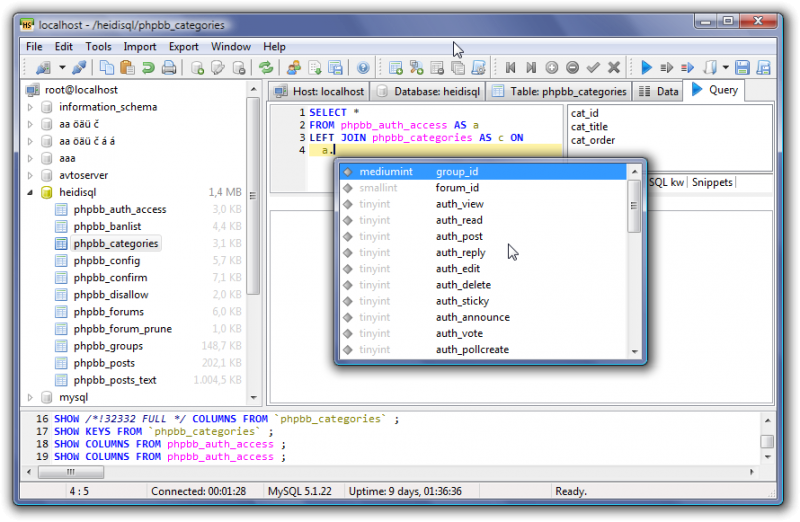The height and width of the screenshot is (522, 800).
Task: Choose group_id from autocomplete list
Action: 483,171
